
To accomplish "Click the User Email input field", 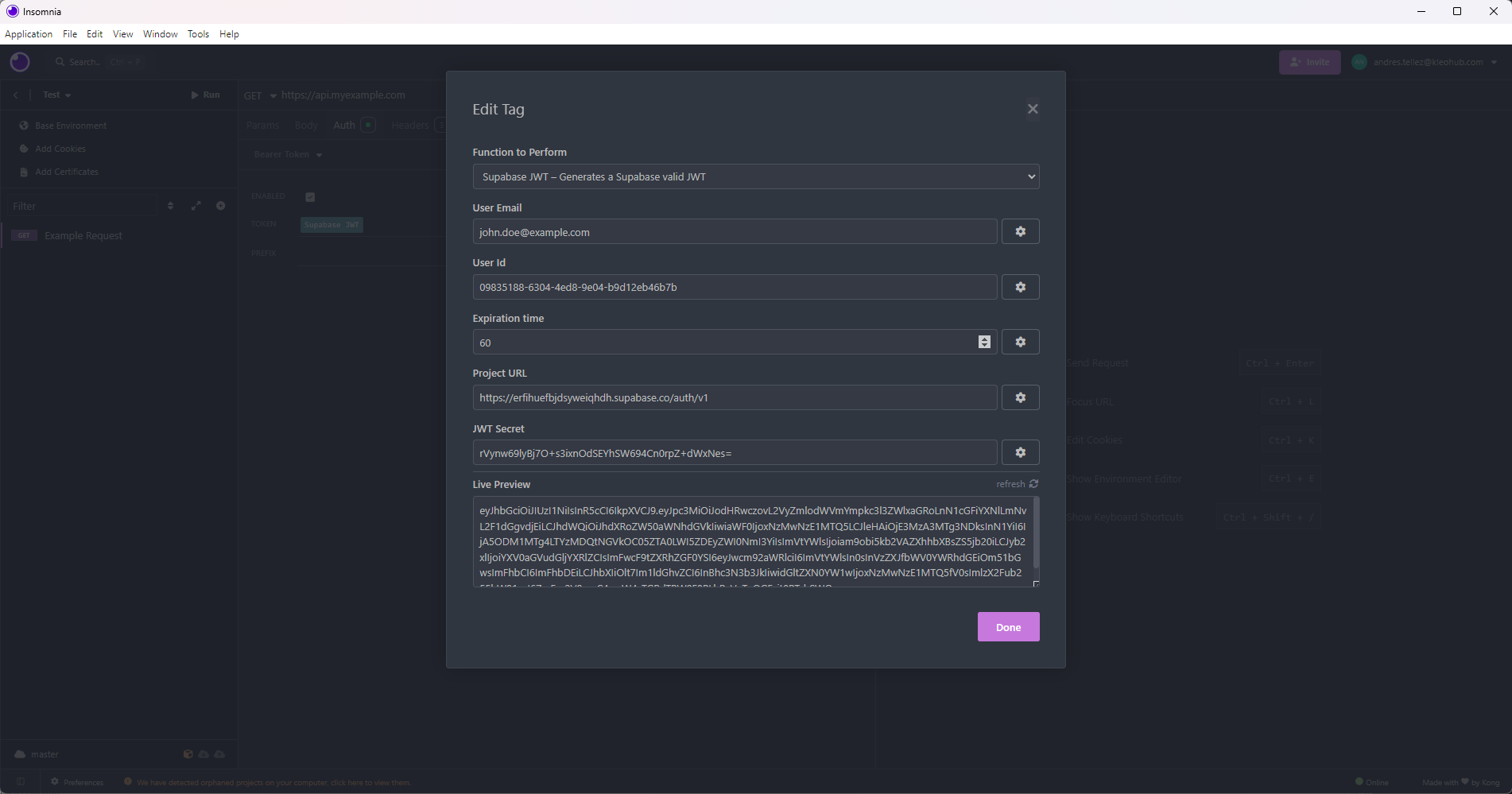I will coord(735,232).
